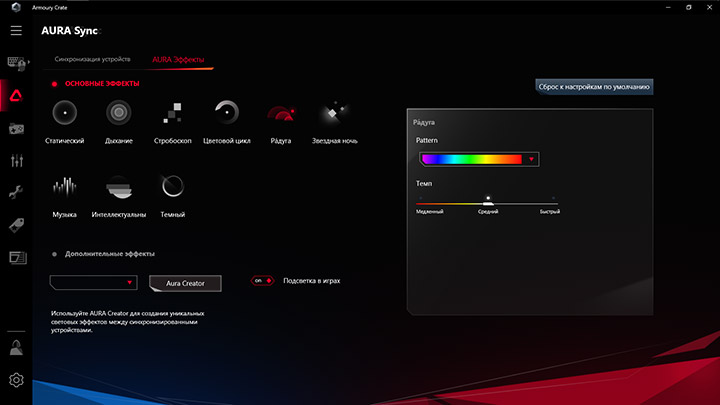Screen dimensions: 720x405
Task: Click the Темп slider handle
Action: 488,201
